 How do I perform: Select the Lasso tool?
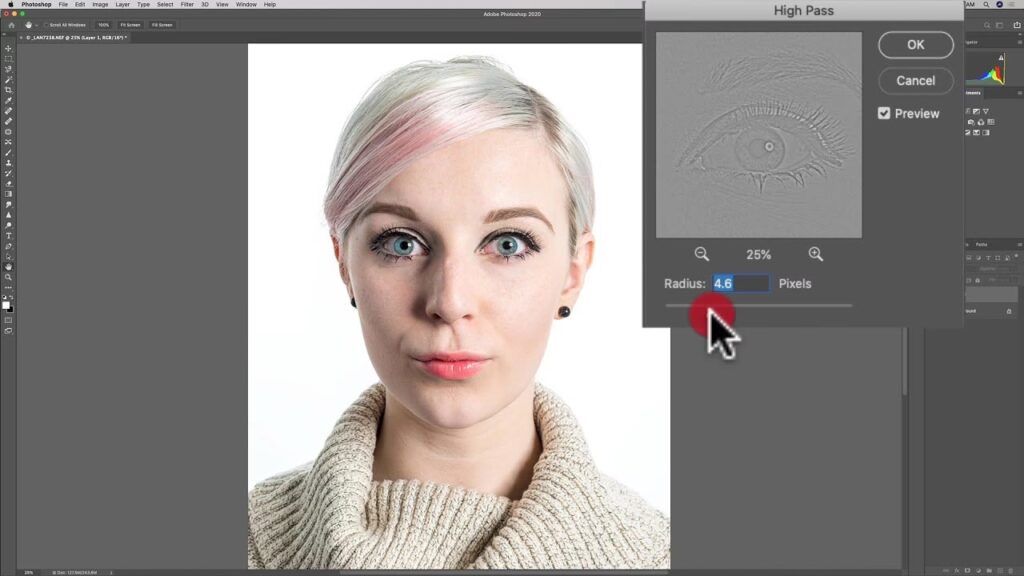point(8,69)
